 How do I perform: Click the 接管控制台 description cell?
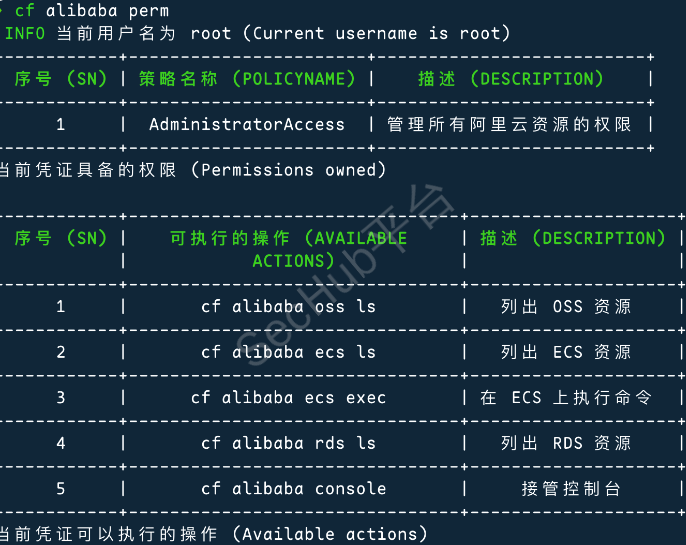tap(571, 488)
